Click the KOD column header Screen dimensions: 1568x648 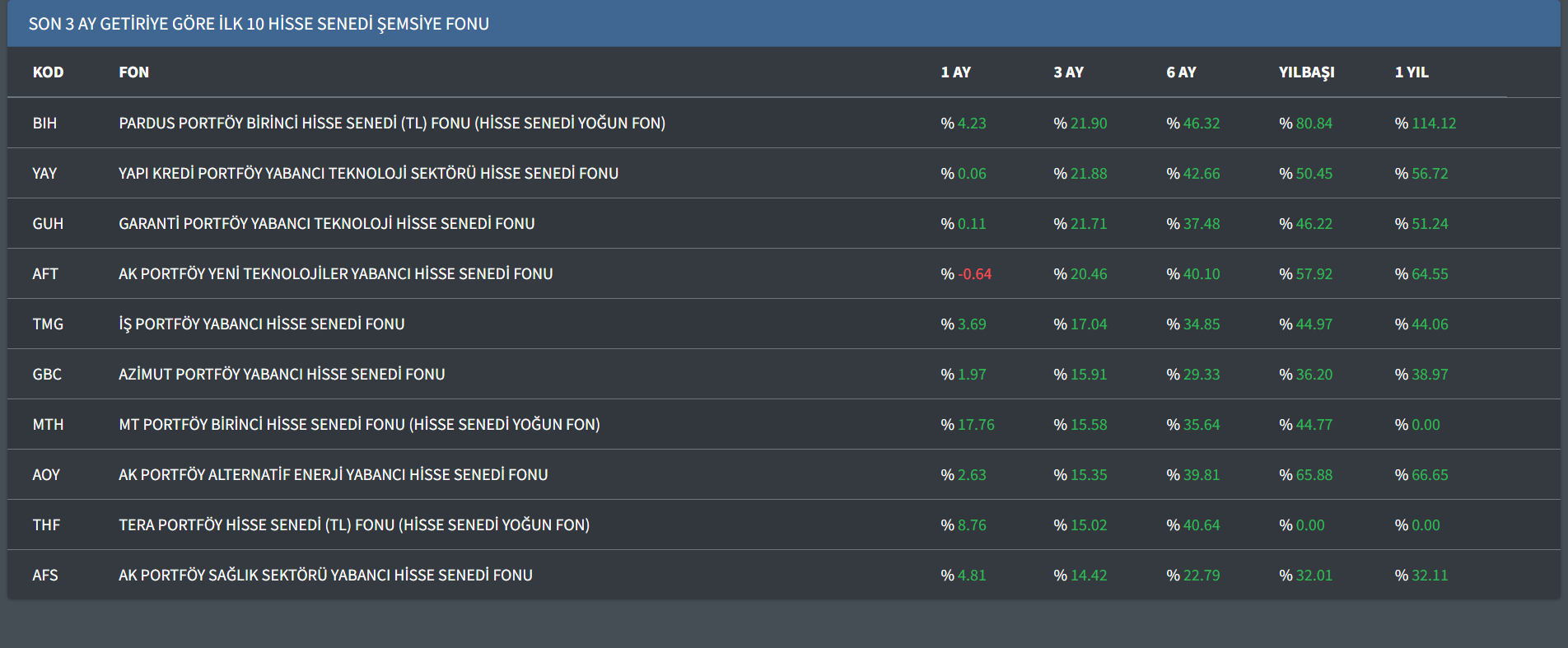click(48, 72)
